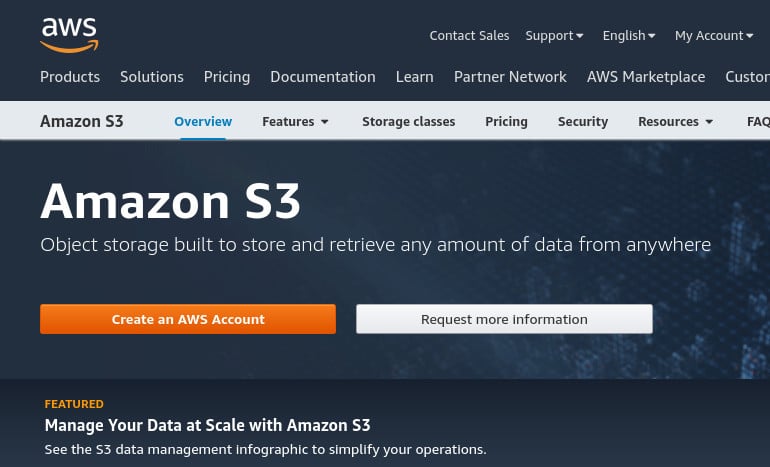The width and height of the screenshot is (770, 467).
Task: Switch to the Overview tab
Action: (203, 122)
